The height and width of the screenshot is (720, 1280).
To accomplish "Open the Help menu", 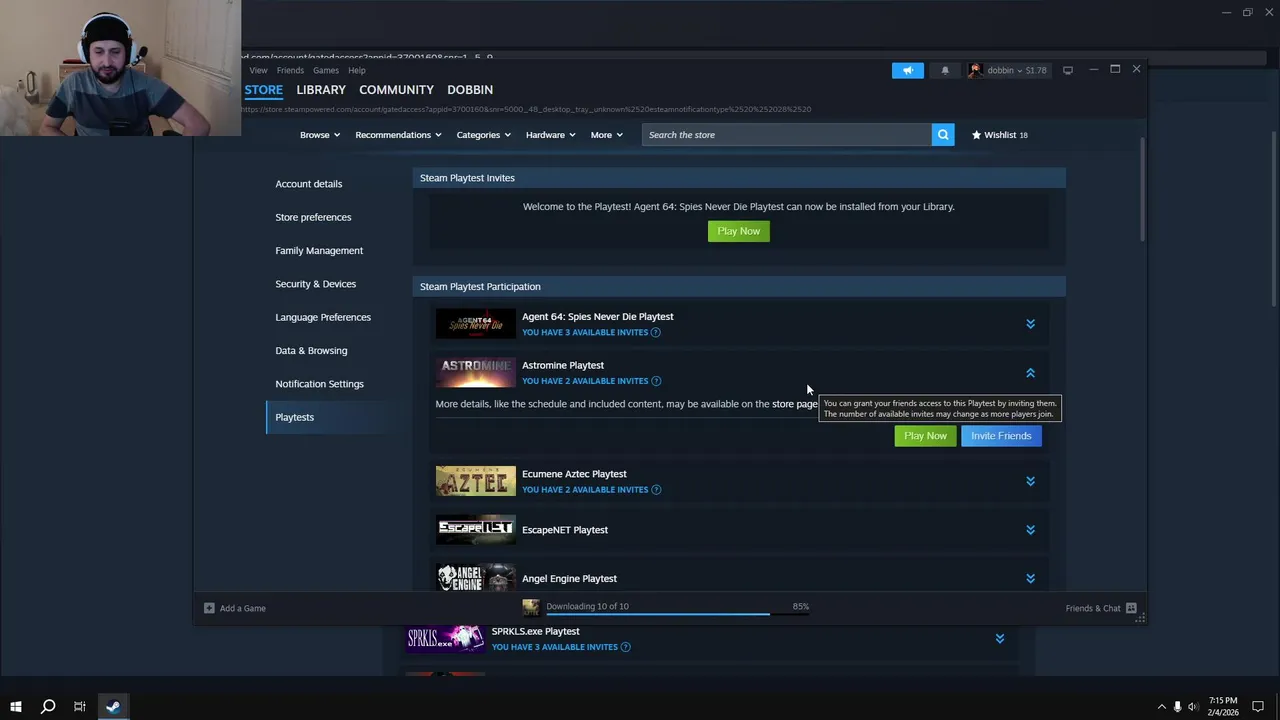I will (357, 70).
